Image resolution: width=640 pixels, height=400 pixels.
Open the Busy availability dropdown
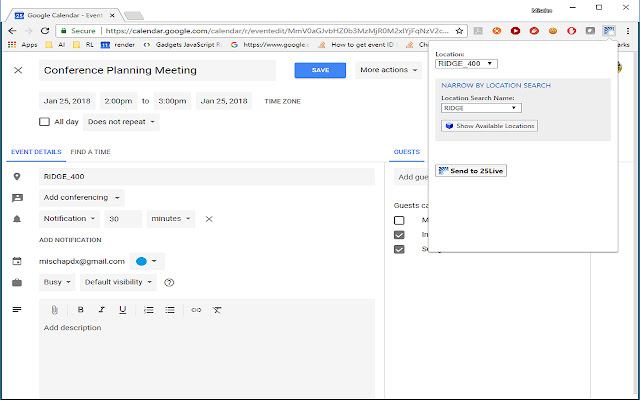click(x=57, y=282)
